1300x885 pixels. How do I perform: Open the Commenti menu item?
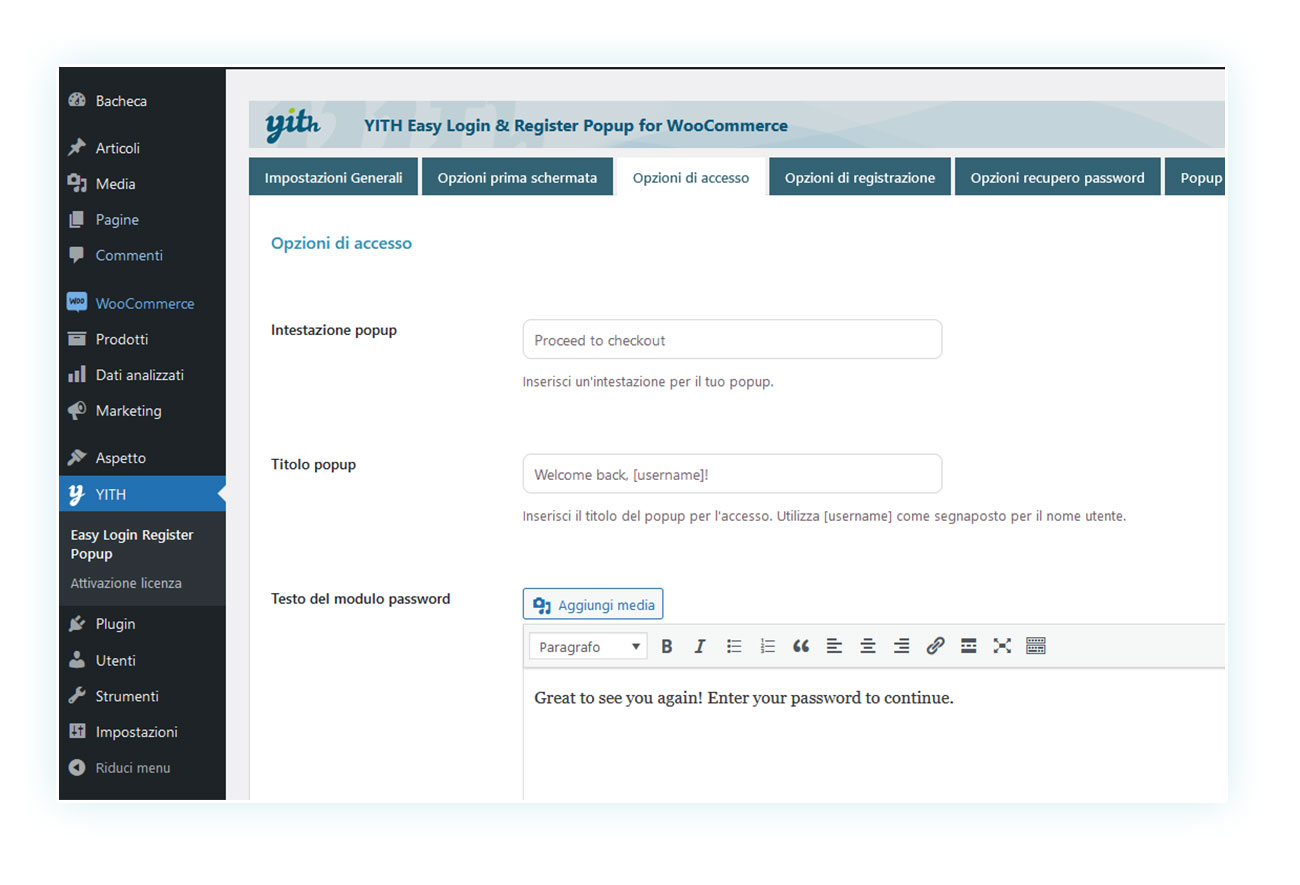tap(142, 255)
